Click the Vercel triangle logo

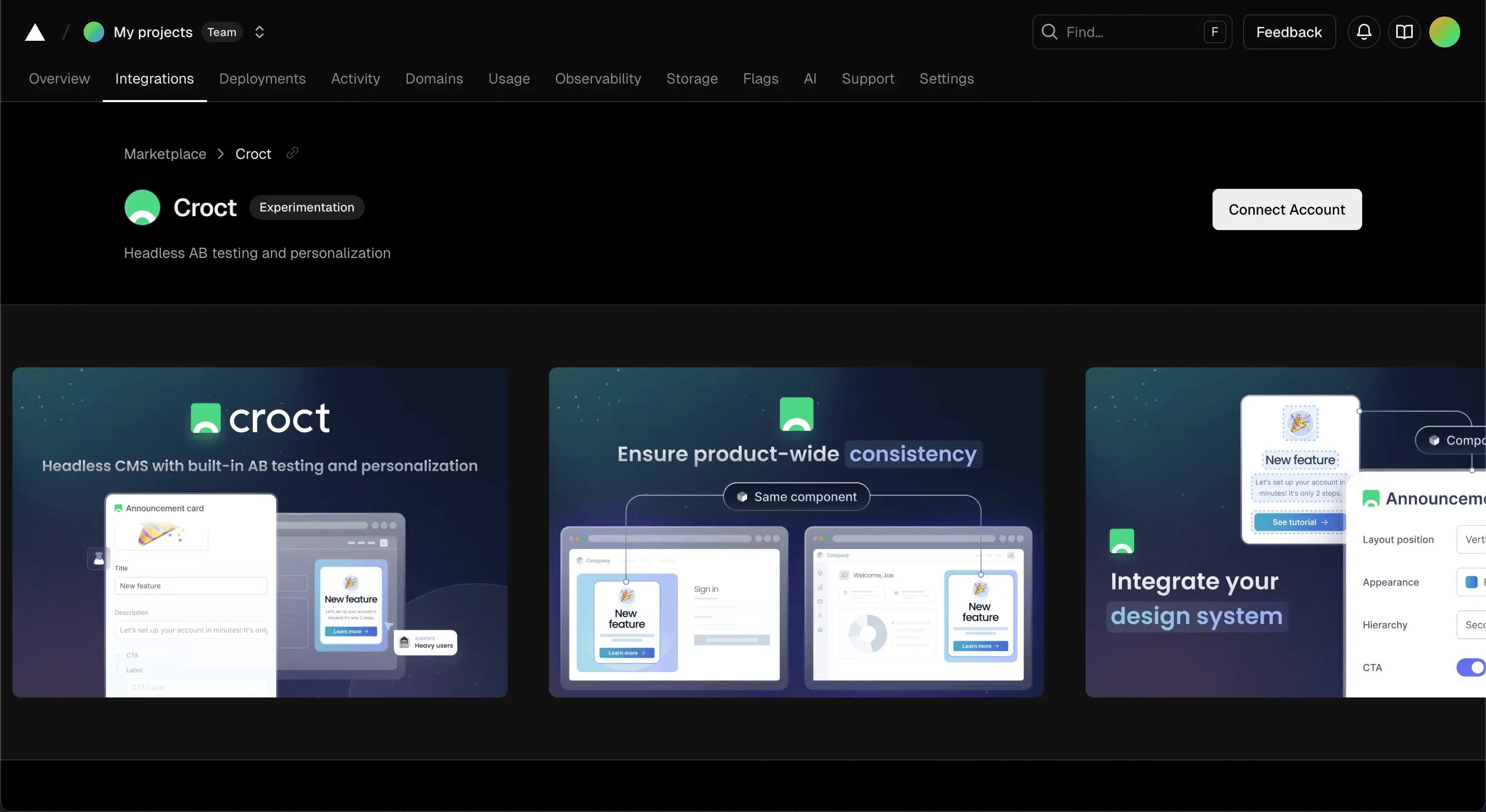pyautogui.click(x=35, y=33)
